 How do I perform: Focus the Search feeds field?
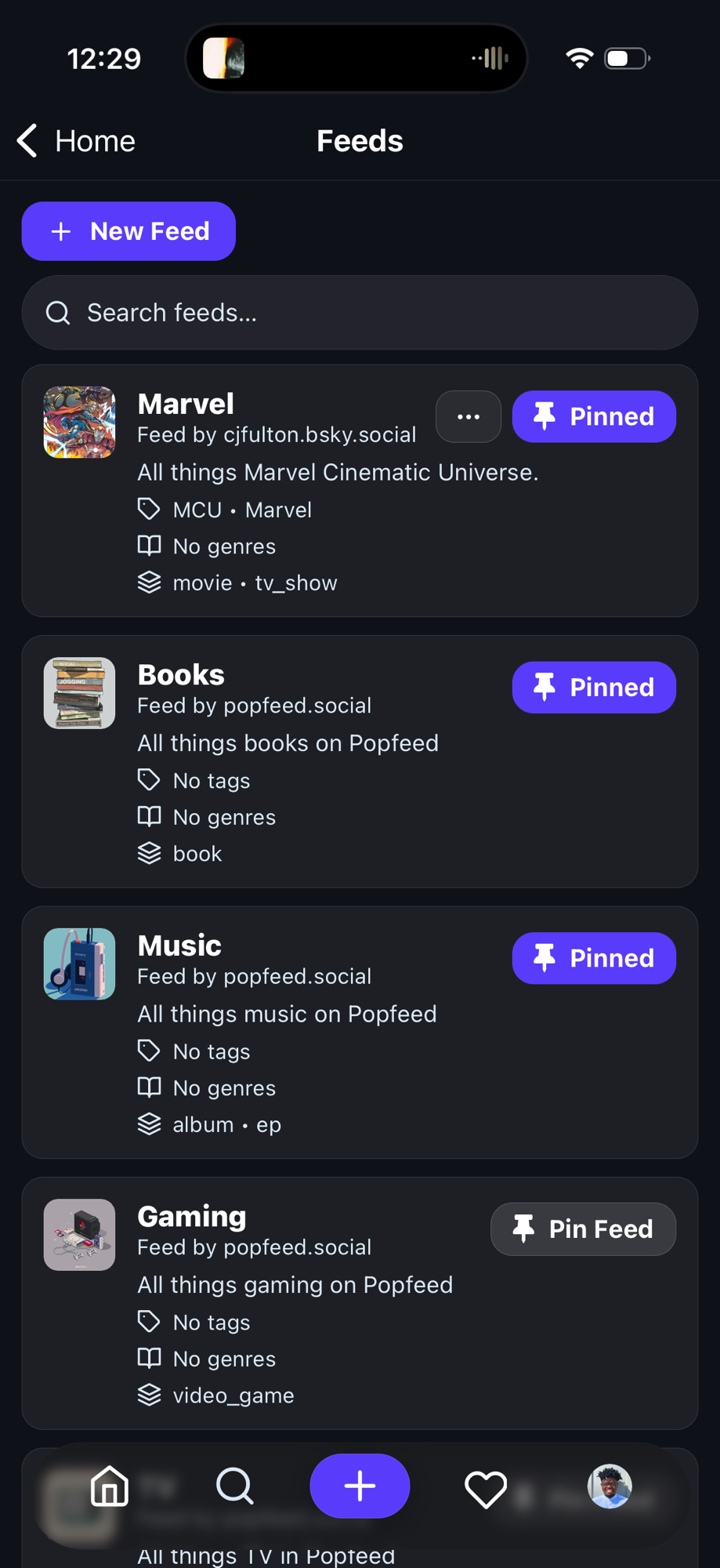360,313
